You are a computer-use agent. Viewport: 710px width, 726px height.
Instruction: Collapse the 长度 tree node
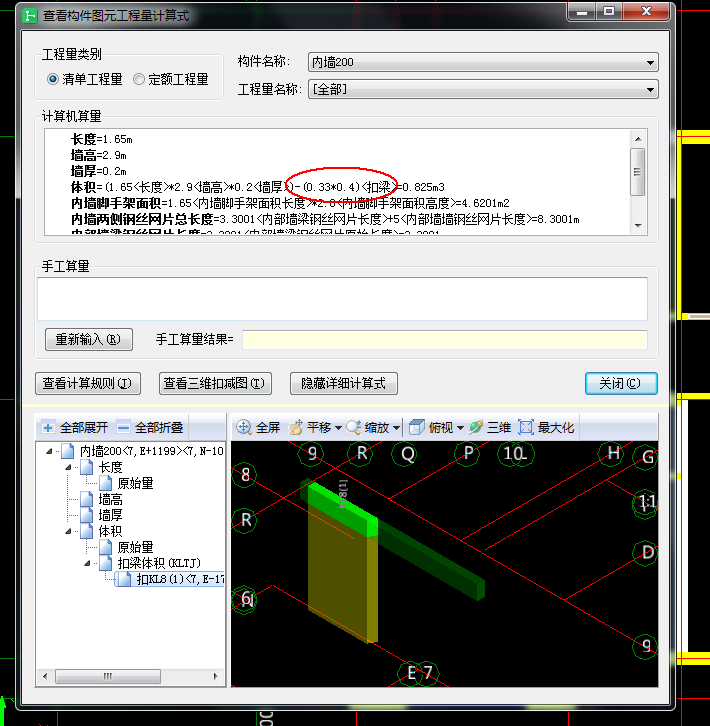coord(68,467)
